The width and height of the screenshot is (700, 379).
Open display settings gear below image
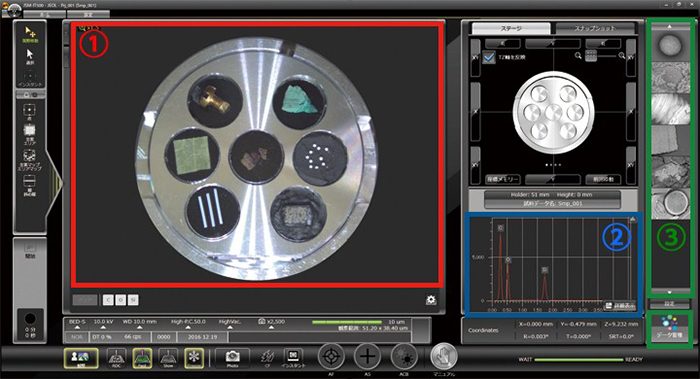431,300
